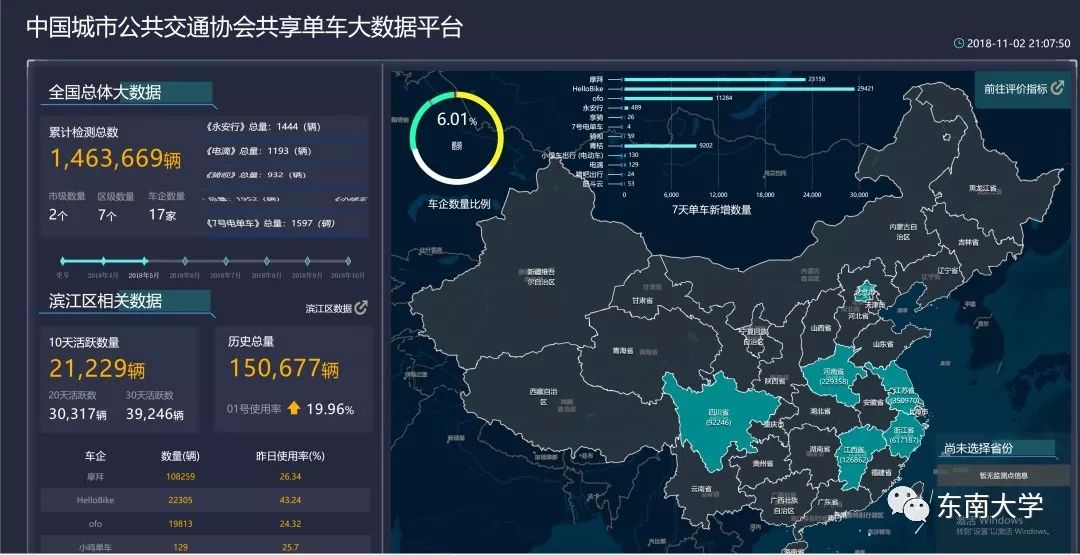1080x555 pixels.
Task: Select the 更早 marker on the timeline
Action: (63, 261)
